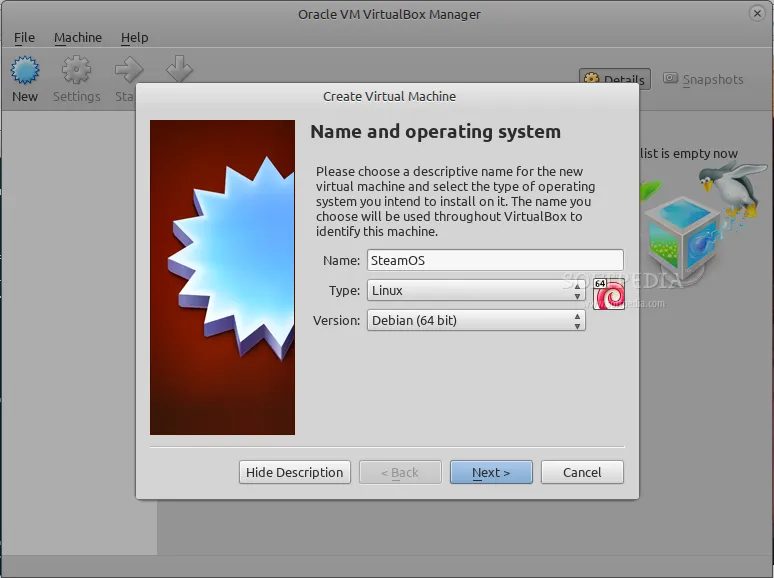Click the Snapshots camera icon
The height and width of the screenshot is (578, 774).
[x=670, y=79]
